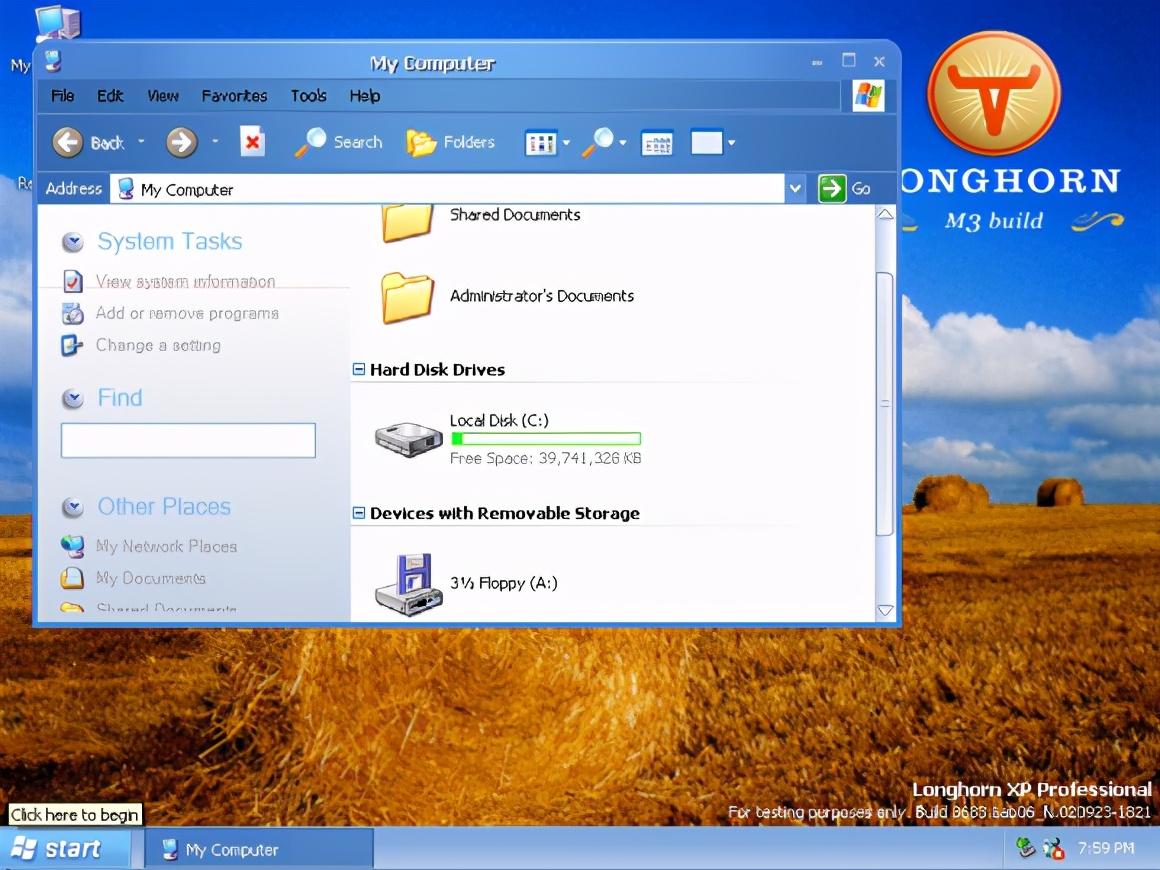The image size is (1160, 870).
Task: Click the 3½ Floppy (A:) label
Action: pyautogui.click(x=504, y=583)
